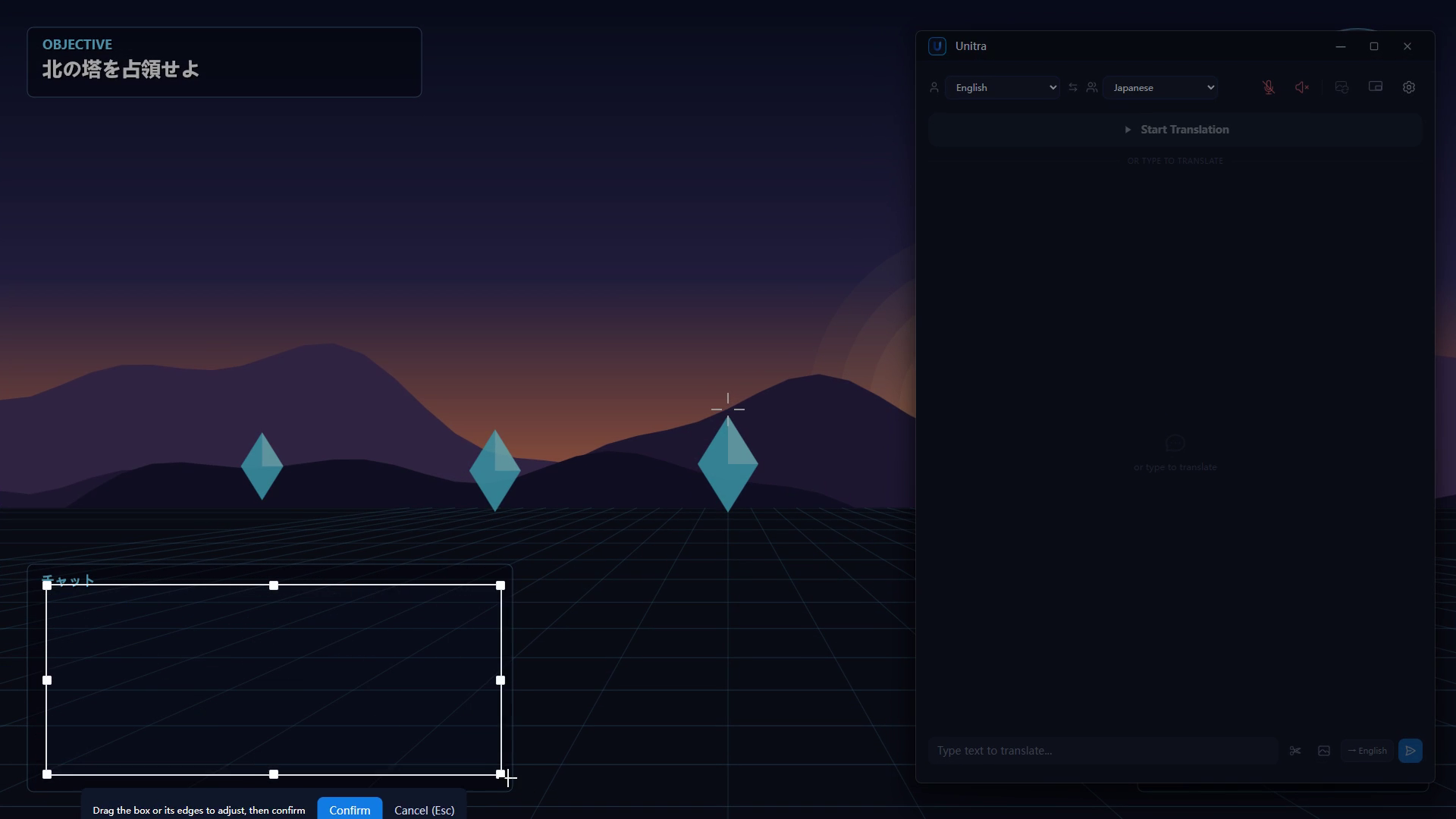
Task: Click the Drag the box instruction text
Action: click(199, 810)
